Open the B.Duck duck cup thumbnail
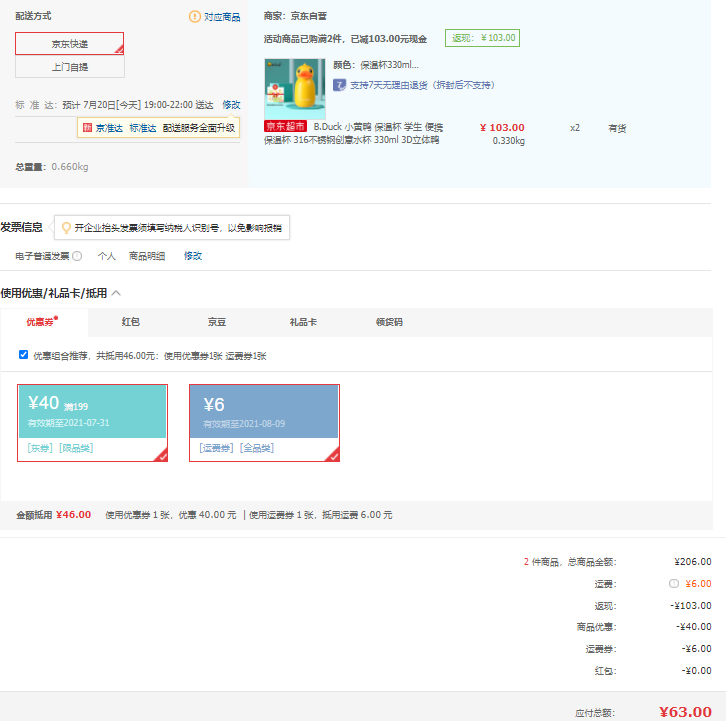This screenshot has width=726, height=721. click(294, 88)
